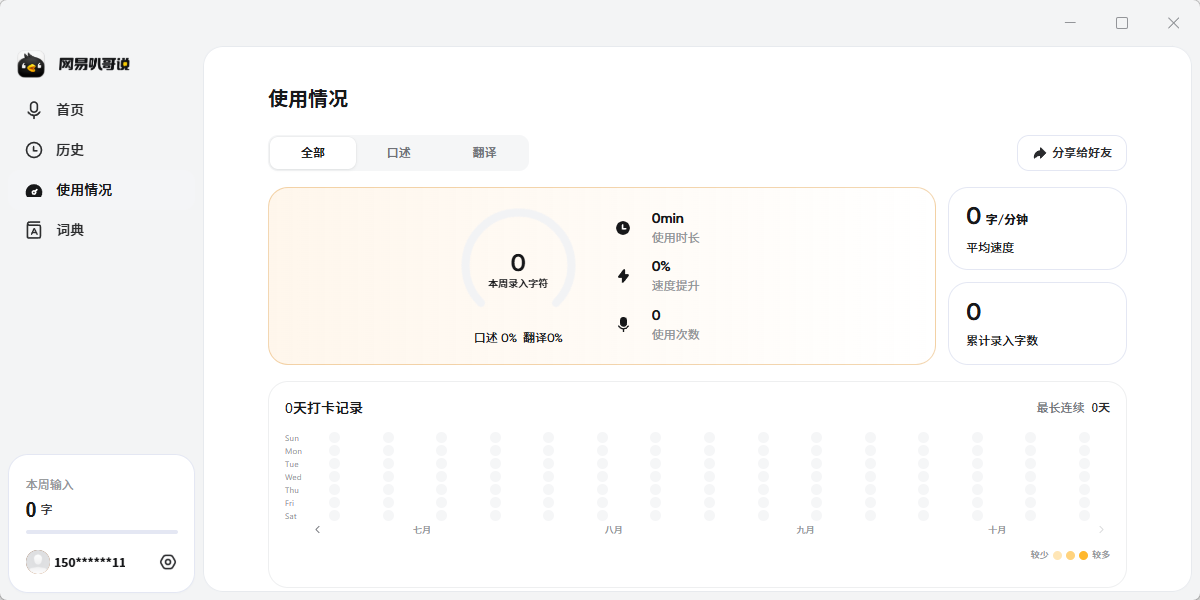Viewport: 1200px width, 600px height.
Task: Click the microphone icon next to 使用次数
Action: (623, 324)
